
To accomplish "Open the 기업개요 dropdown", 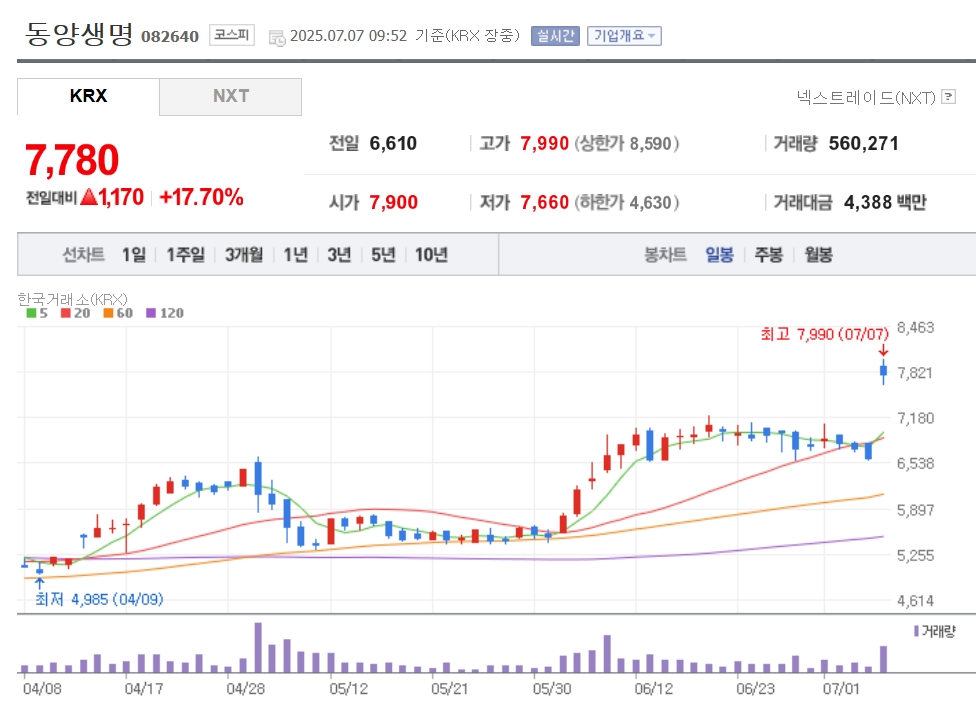I will 624,36.
